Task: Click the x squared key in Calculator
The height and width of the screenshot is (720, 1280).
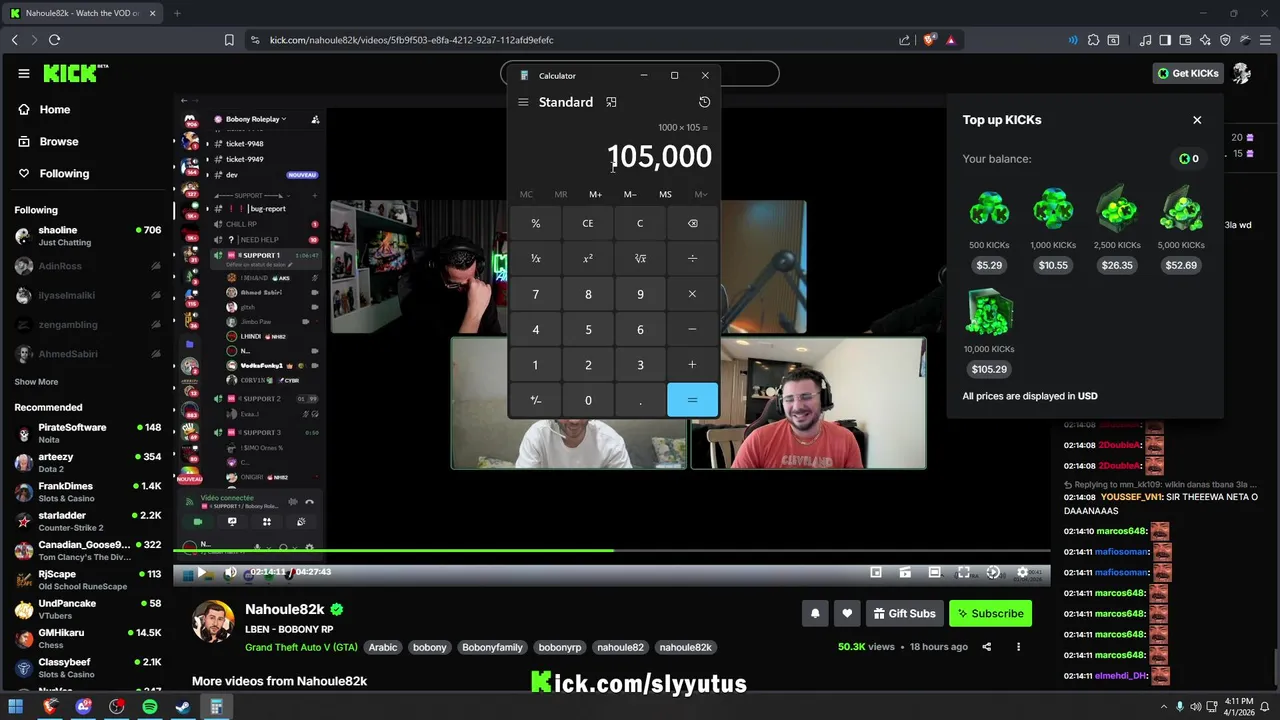Action: pyautogui.click(x=588, y=258)
